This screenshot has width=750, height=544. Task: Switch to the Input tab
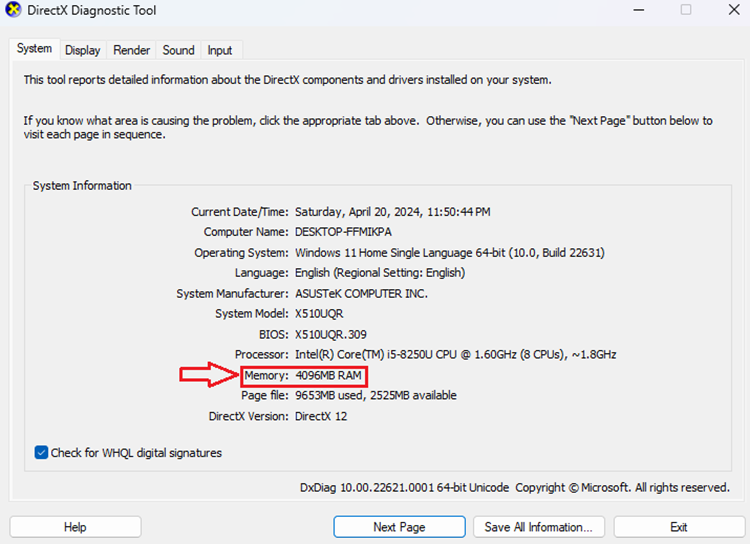coord(220,50)
